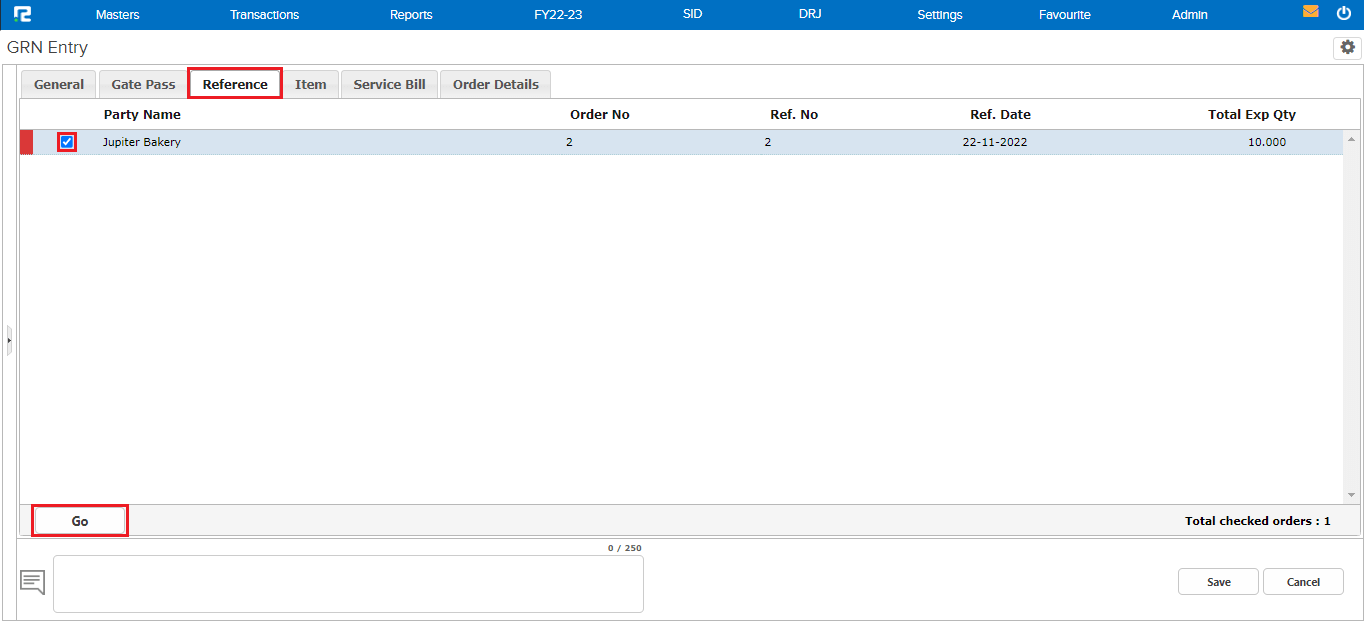The height and width of the screenshot is (623, 1364).
Task: Click the Go button
Action: [80, 520]
